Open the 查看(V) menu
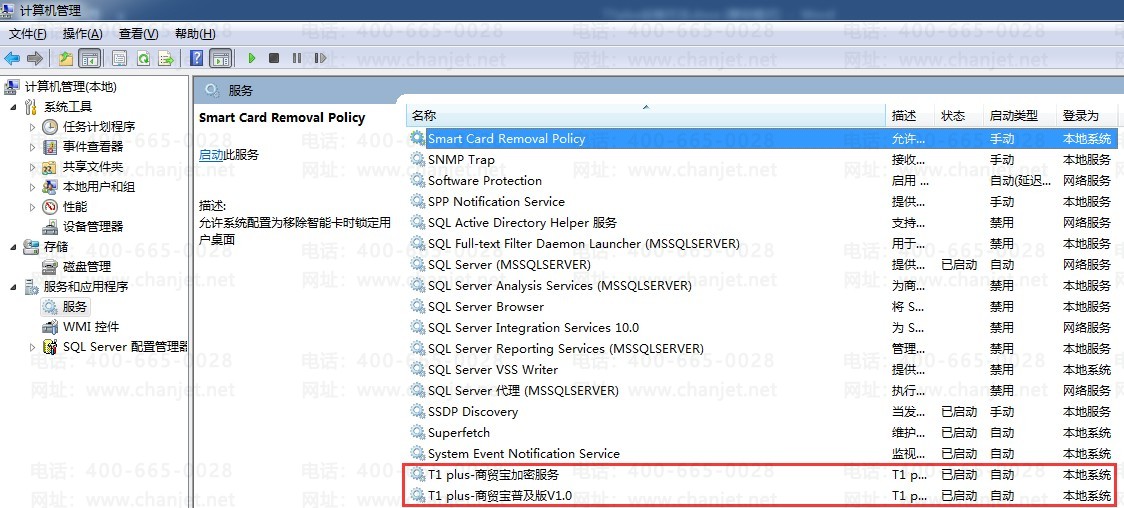The image size is (1124, 508). (x=138, y=33)
